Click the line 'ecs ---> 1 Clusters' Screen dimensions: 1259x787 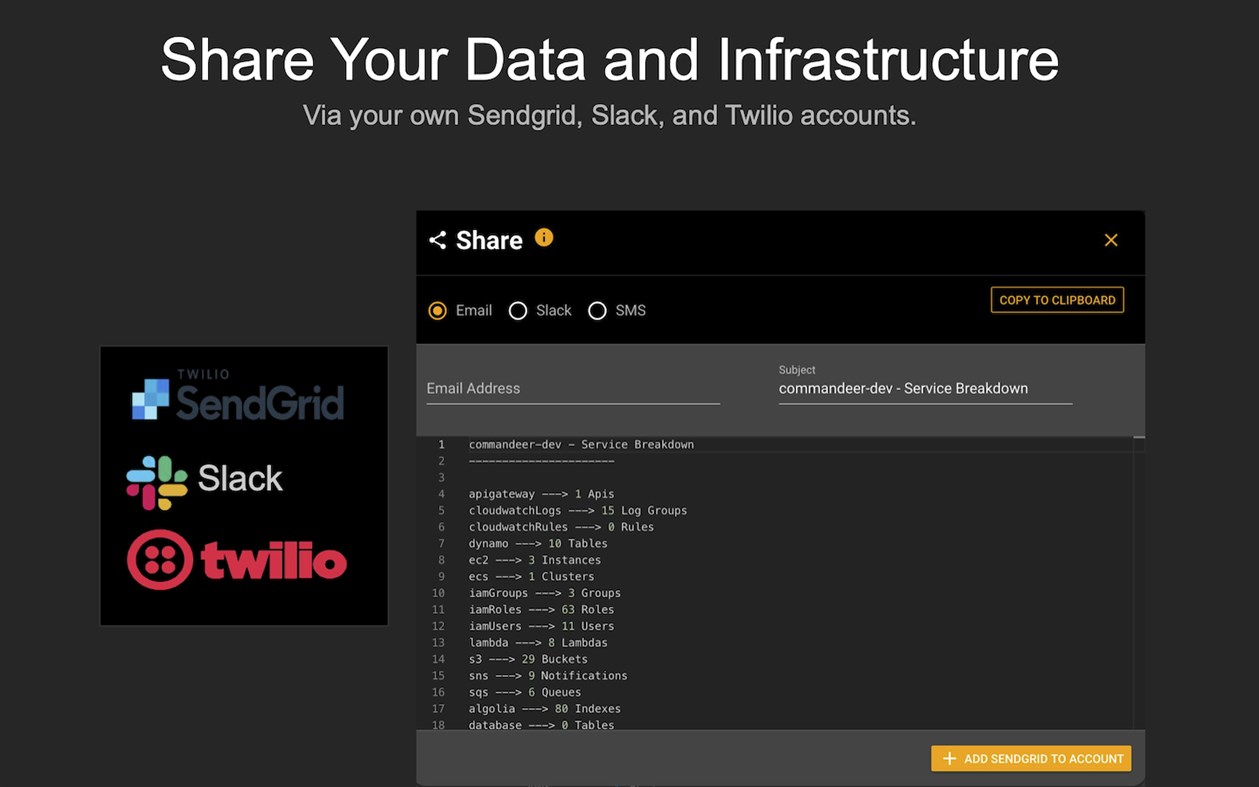point(531,576)
